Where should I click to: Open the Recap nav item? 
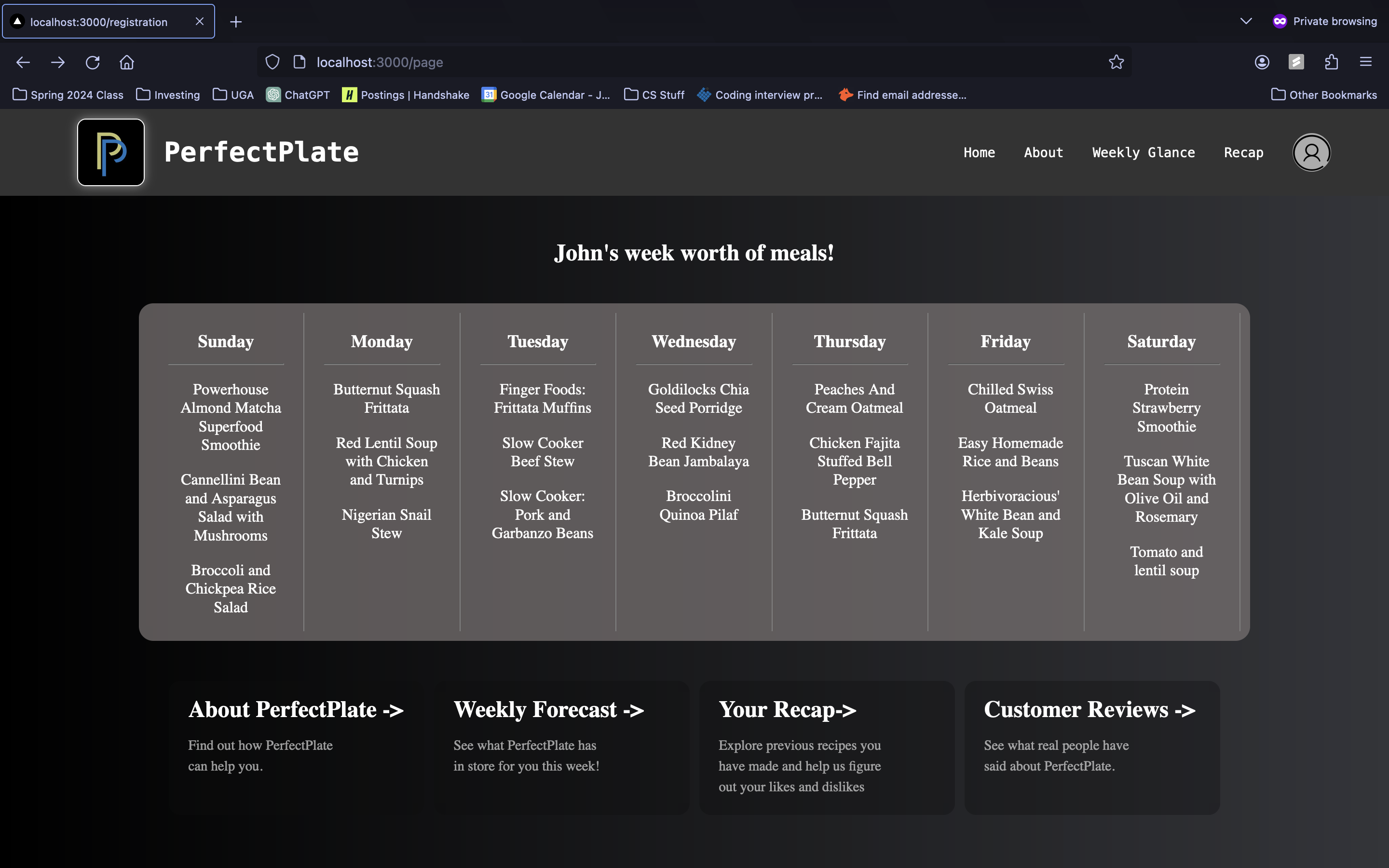(1243, 152)
